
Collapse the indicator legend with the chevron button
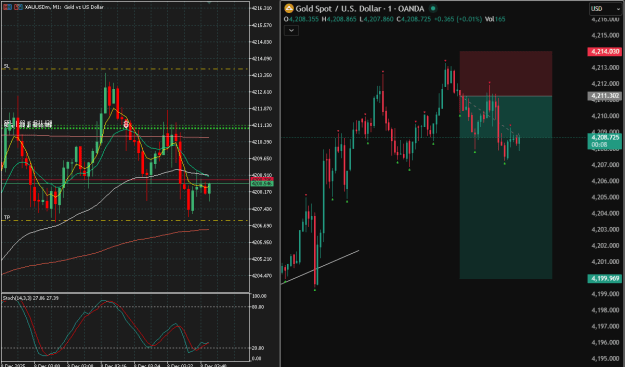click(291, 30)
